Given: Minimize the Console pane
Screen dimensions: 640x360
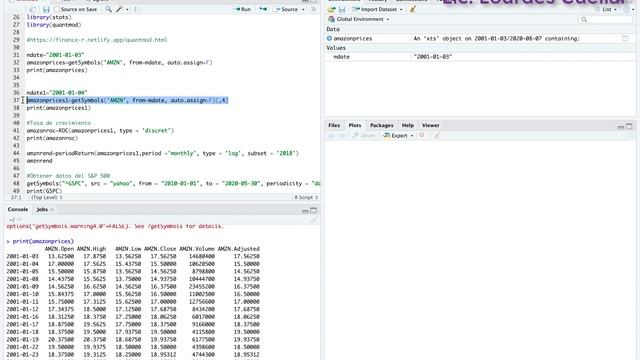Looking at the screenshot, I should [x=305, y=211].
